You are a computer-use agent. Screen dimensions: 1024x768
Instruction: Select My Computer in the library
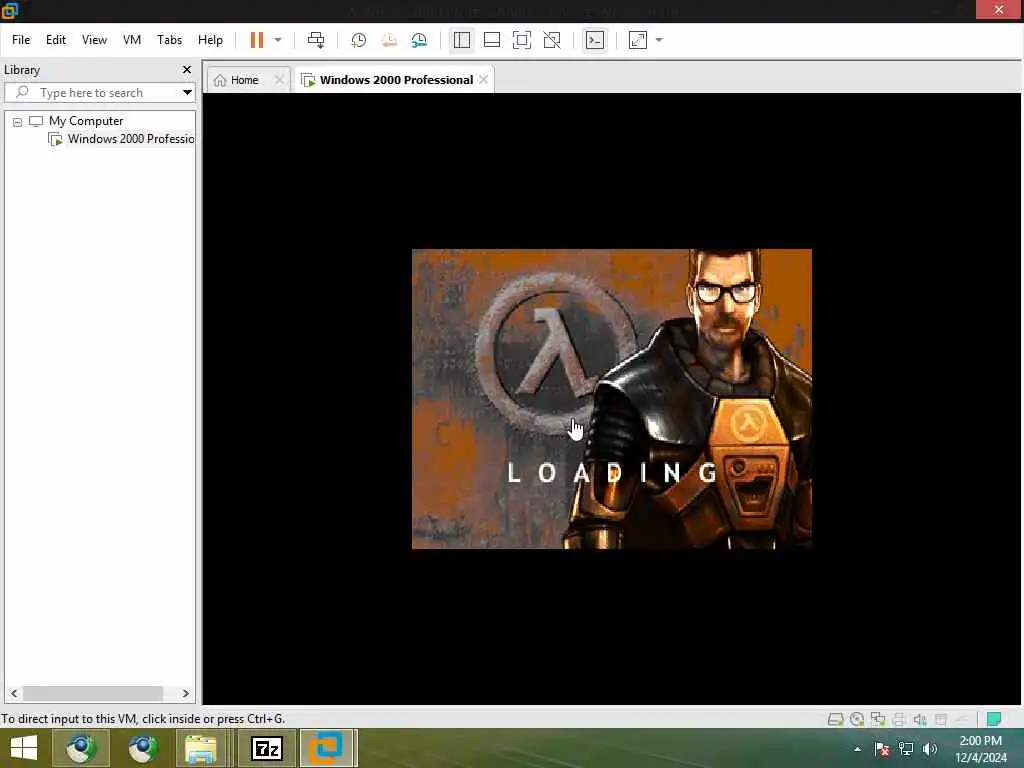coord(86,121)
